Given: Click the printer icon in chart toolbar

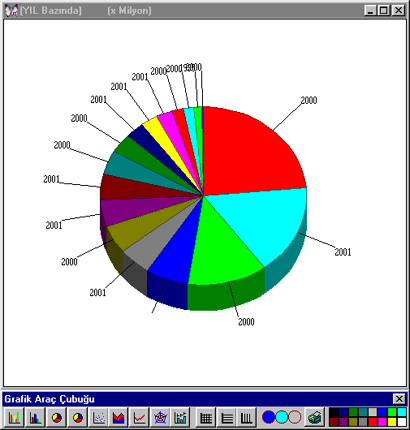Looking at the screenshot, I should [x=315, y=417].
